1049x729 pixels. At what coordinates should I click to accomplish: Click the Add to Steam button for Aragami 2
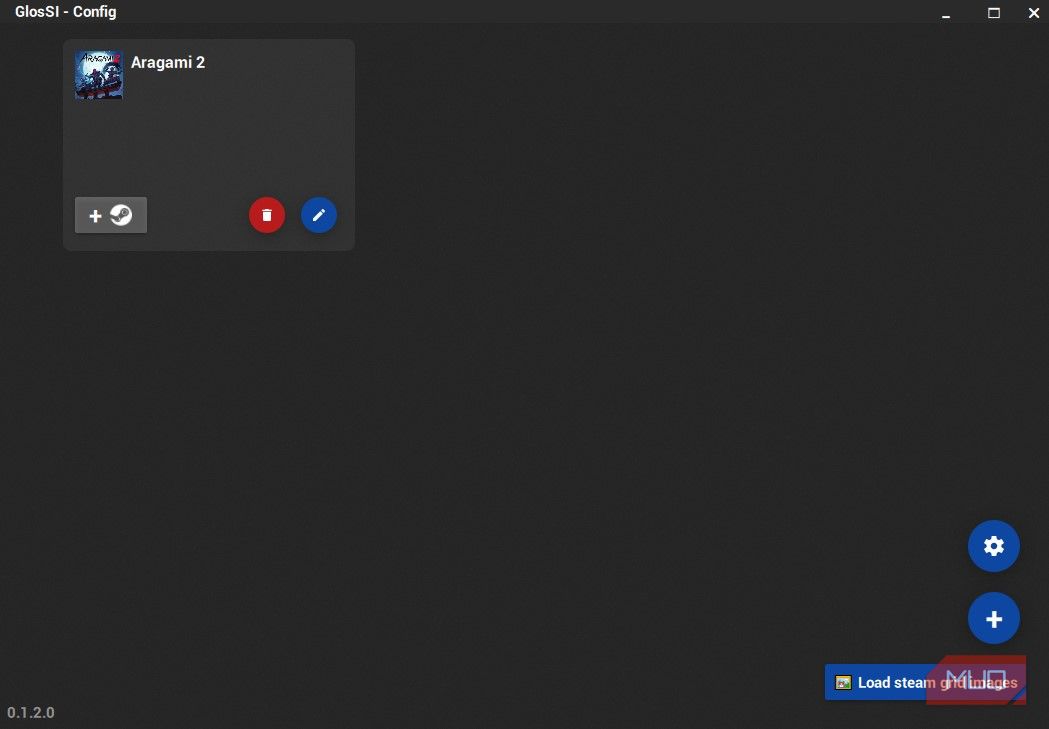coord(110,214)
